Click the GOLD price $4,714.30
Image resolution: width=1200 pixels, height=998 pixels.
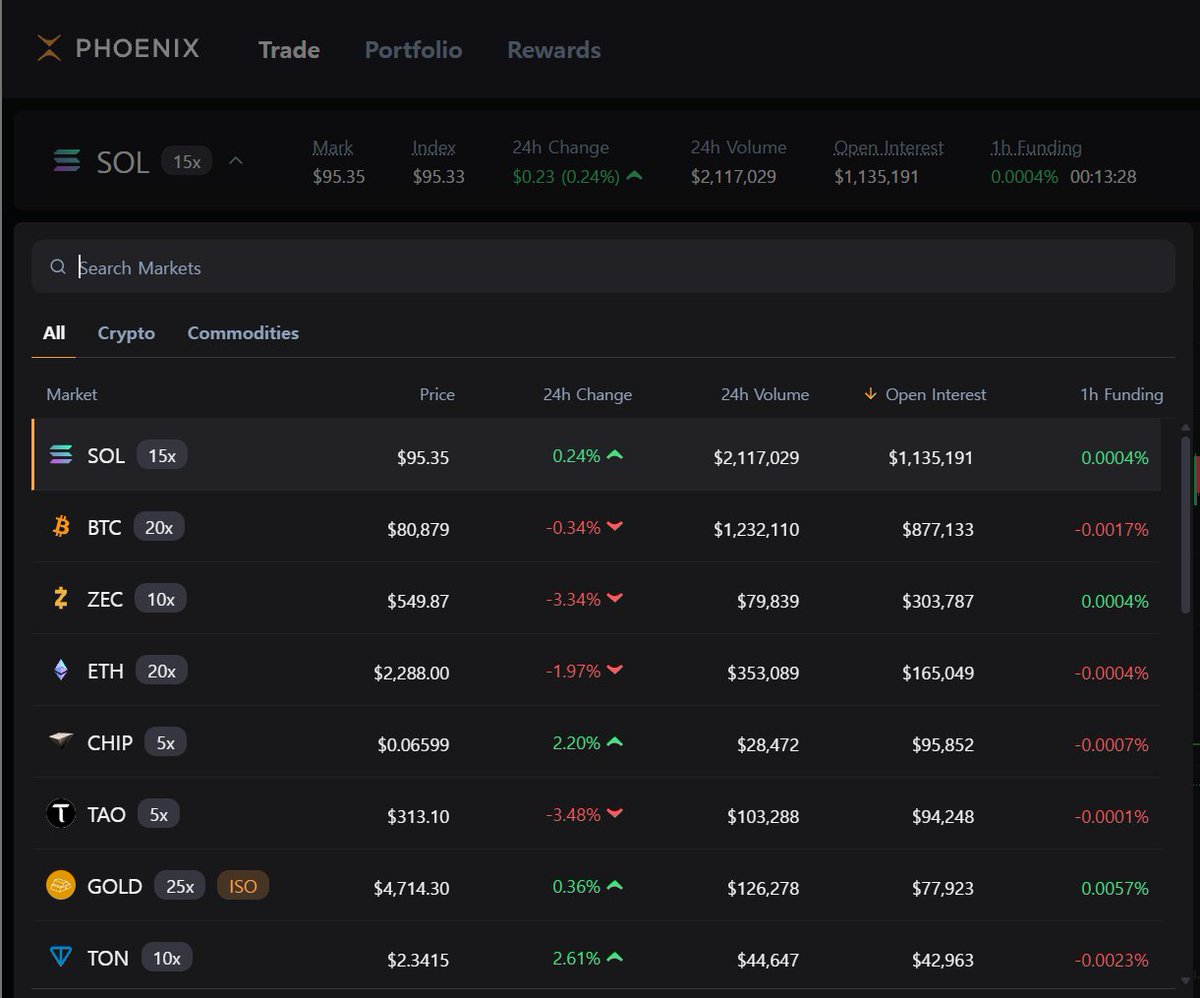412,888
